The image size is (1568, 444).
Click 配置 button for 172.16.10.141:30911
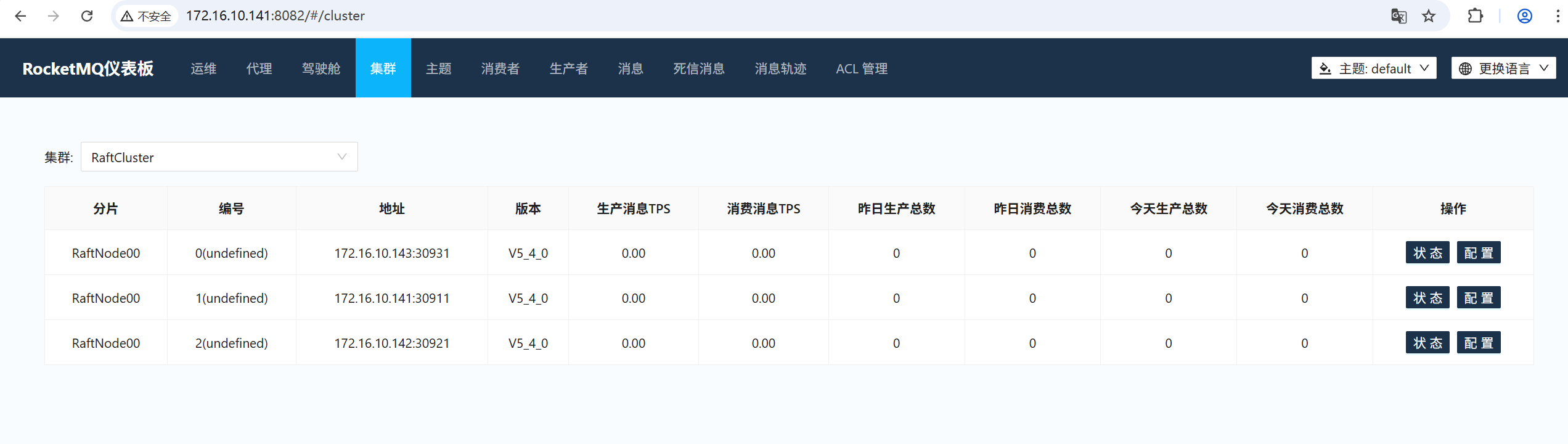pyautogui.click(x=1479, y=298)
